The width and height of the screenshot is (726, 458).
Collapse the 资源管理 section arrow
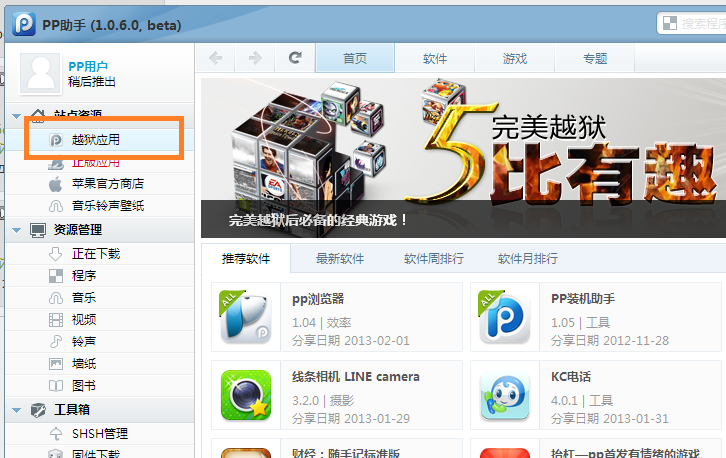(x=17, y=230)
